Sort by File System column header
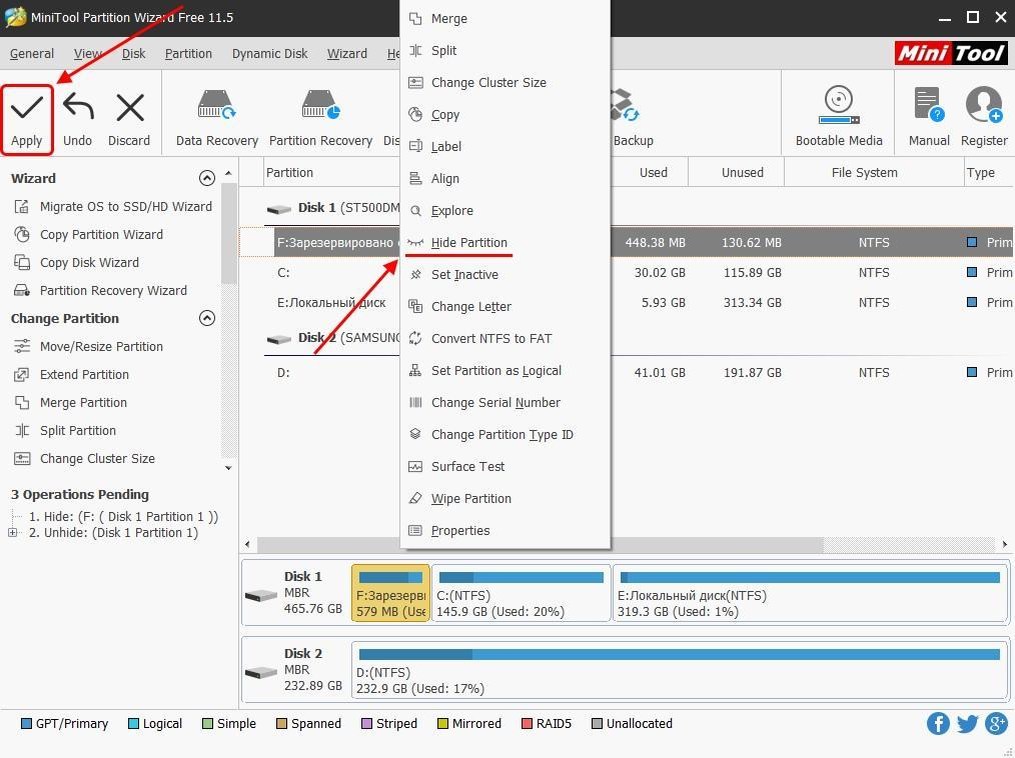The height and width of the screenshot is (758, 1015). 873,173
